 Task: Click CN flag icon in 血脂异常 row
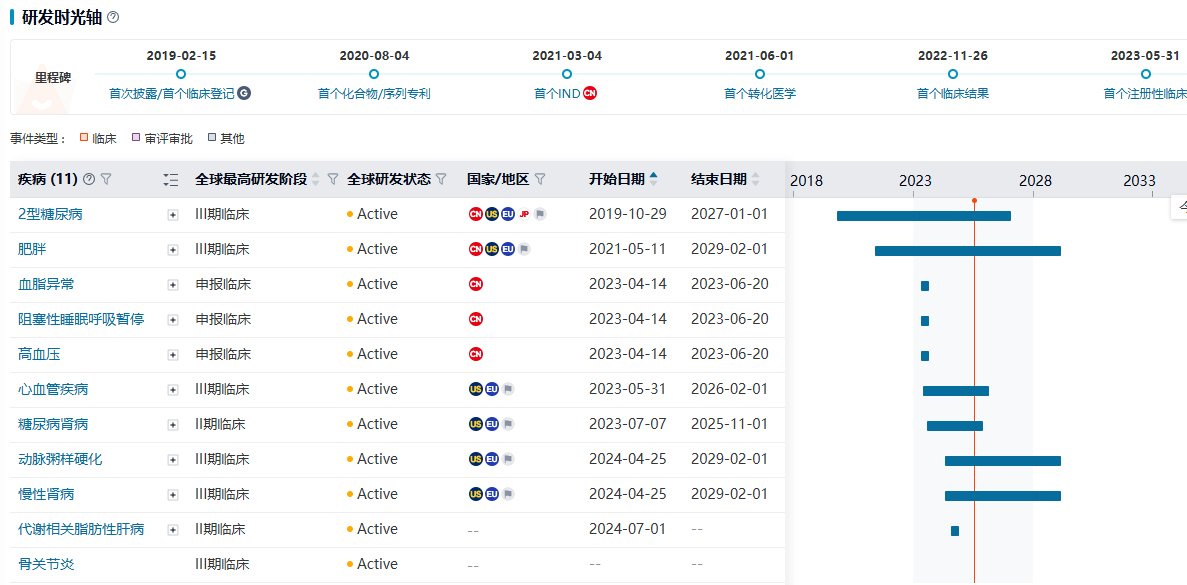pyautogui.click(x=476, y=284)
